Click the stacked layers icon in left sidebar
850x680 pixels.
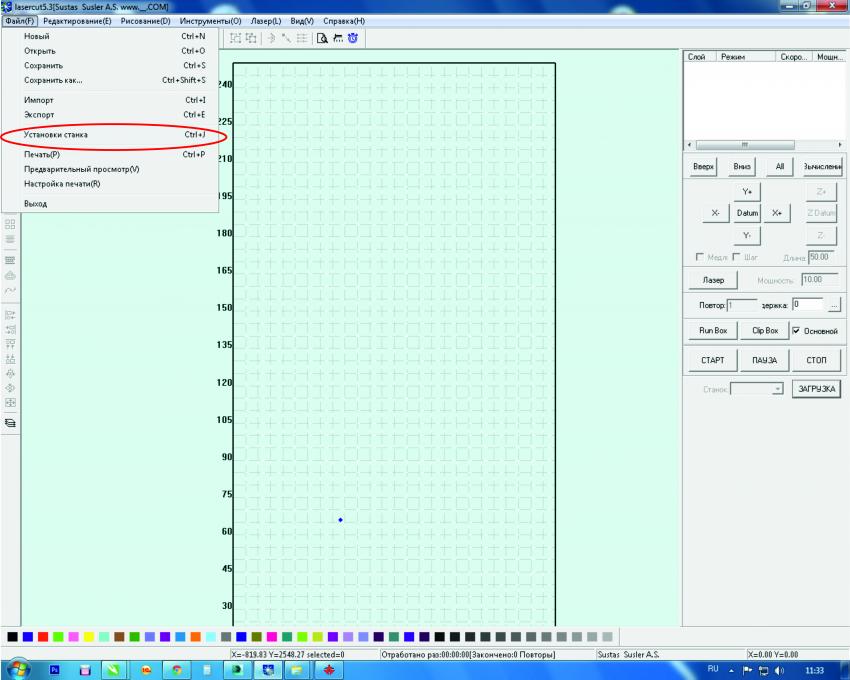coord(11,423)
